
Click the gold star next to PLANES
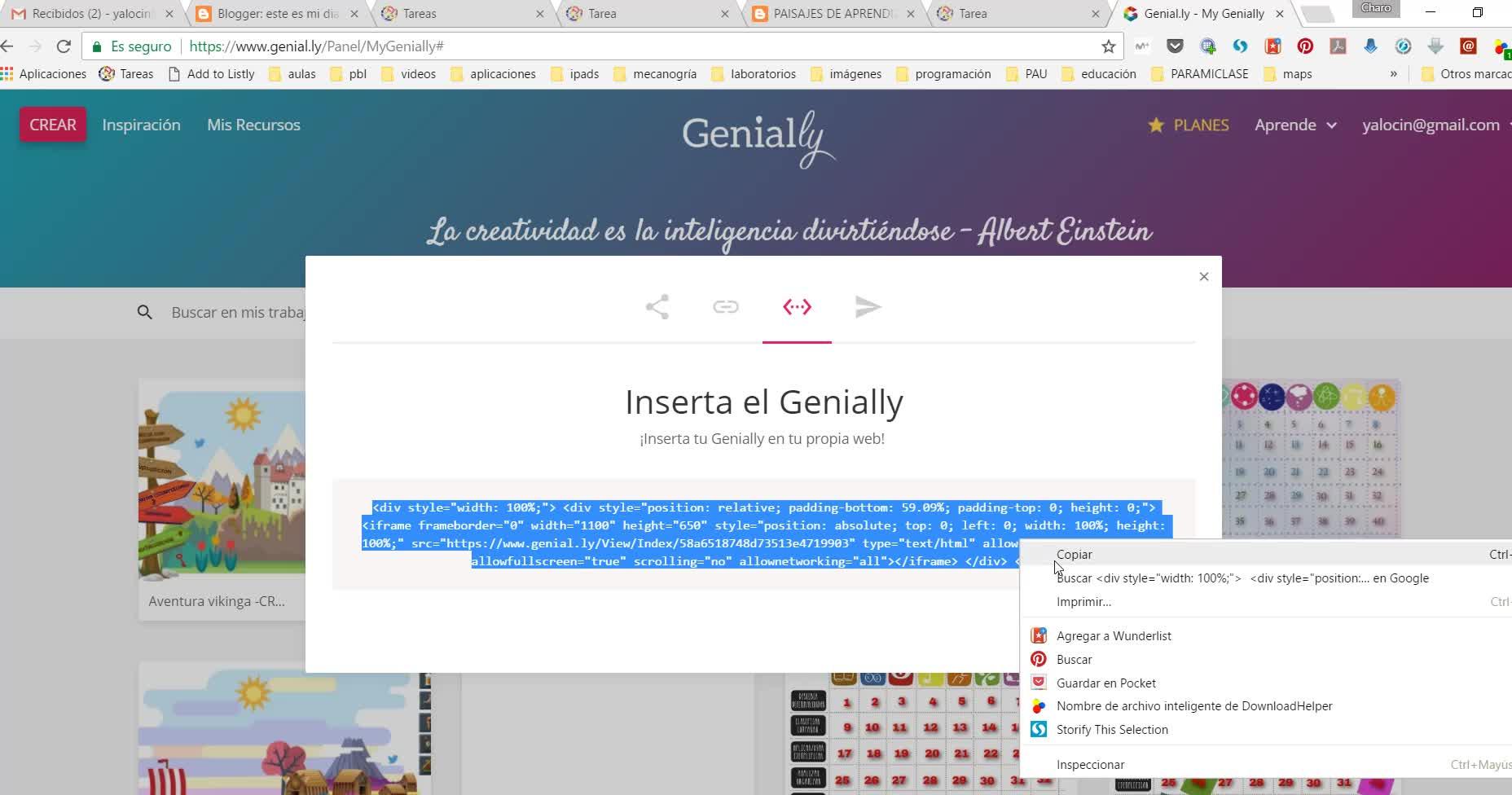(x=1156, y=125)
